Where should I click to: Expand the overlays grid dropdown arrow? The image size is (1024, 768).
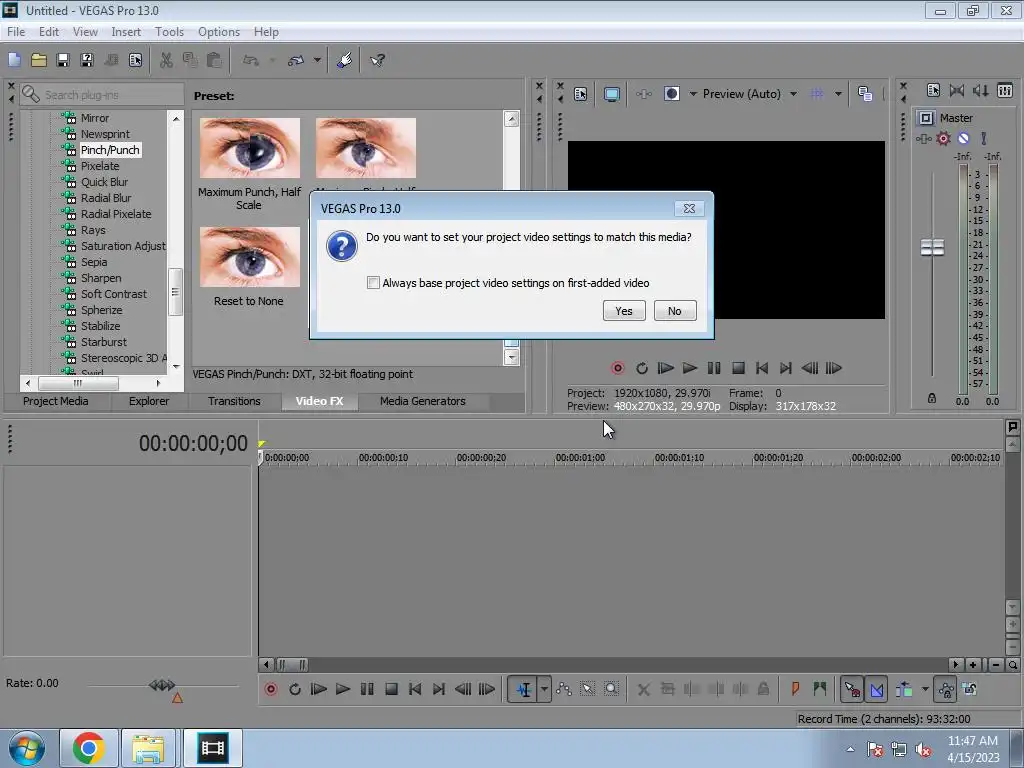[838, 94]
